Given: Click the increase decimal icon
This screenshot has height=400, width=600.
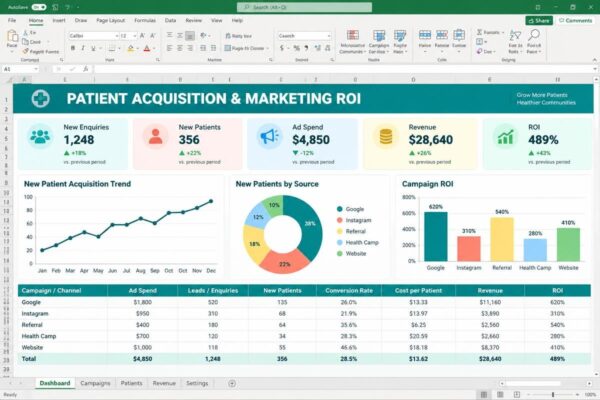Looking at the screenshot, I should pyautogui.click(x=318, y=48).
